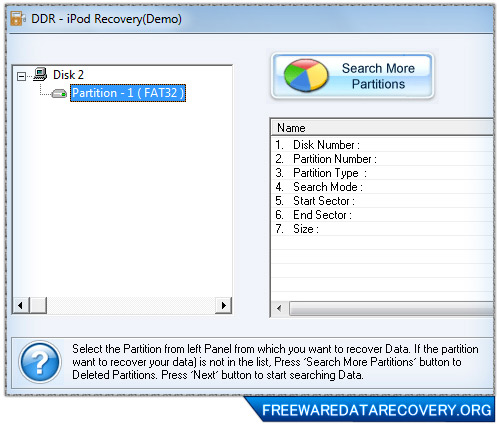Image resolution: width=500 pixels, height=425 pixels.
Task: Select the Start Sector row
Action: coord(382,201)
